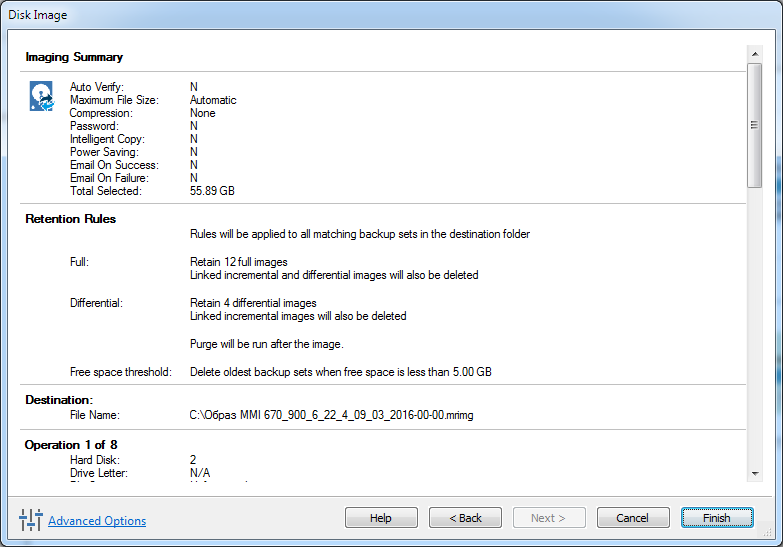Select the Retention Rules heading
Viewport: 783px width, 547px height.
(x=71, y=219)
